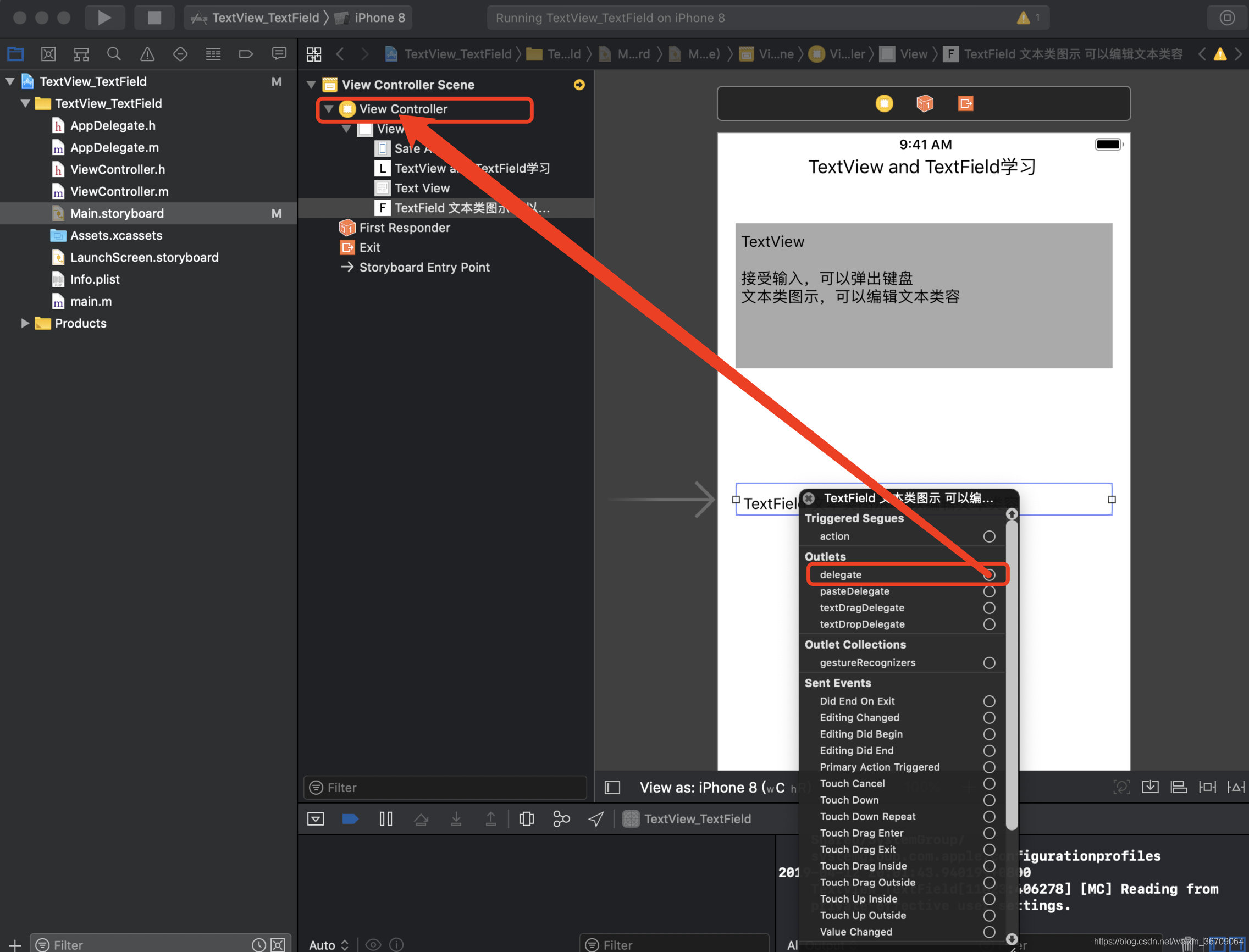Click the textDropDelegate outlet circle

point(990,624)
